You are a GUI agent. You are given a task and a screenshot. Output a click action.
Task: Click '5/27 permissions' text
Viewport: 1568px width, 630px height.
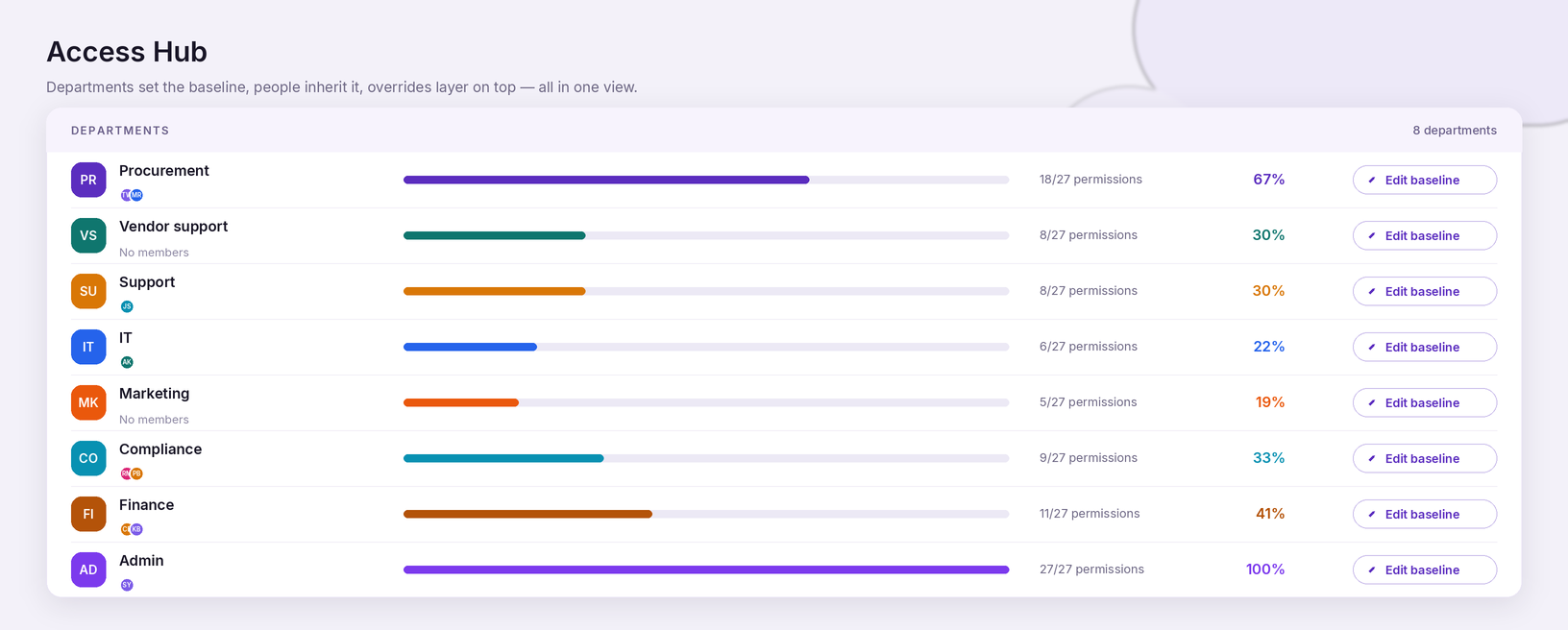click(1089, 402)
